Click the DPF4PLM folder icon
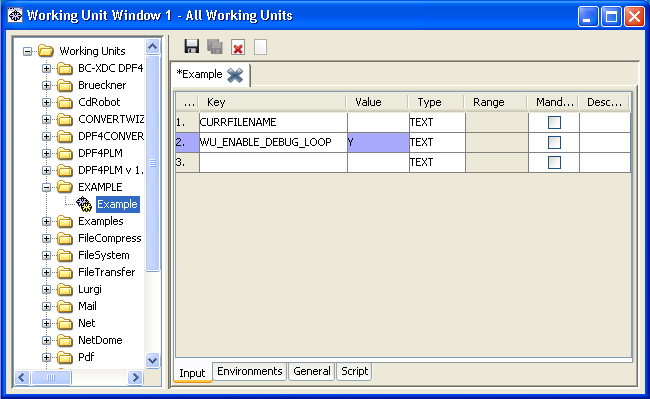This screenshot has height=399, width=650. (x=65, y=153)
